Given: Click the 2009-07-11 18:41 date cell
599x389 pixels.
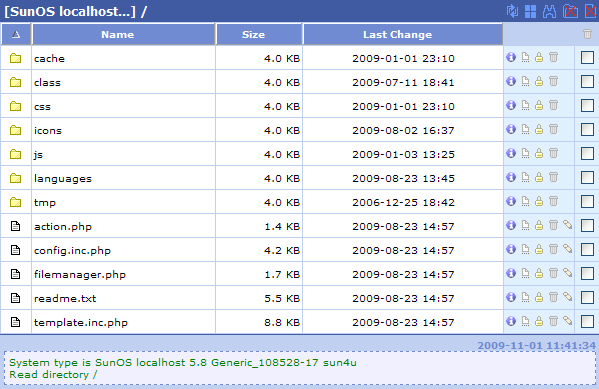Looking at the screenshot, I should tap(403, 83).
